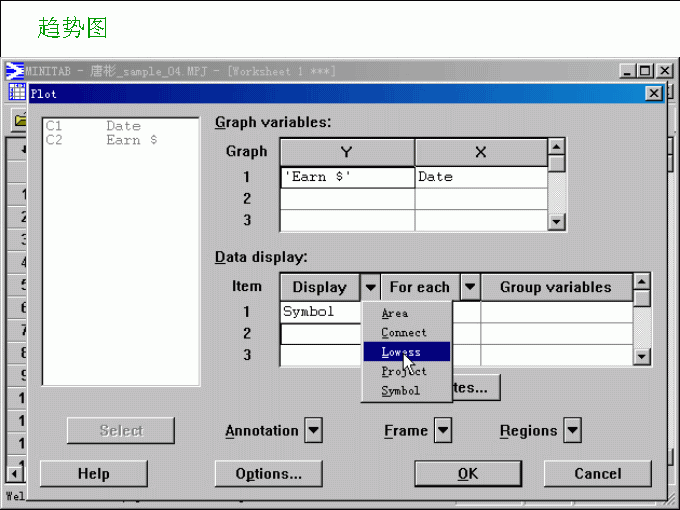Pick Area in the Display popup menu
Viewport: 680px width, 510px height.
(395, 313)
